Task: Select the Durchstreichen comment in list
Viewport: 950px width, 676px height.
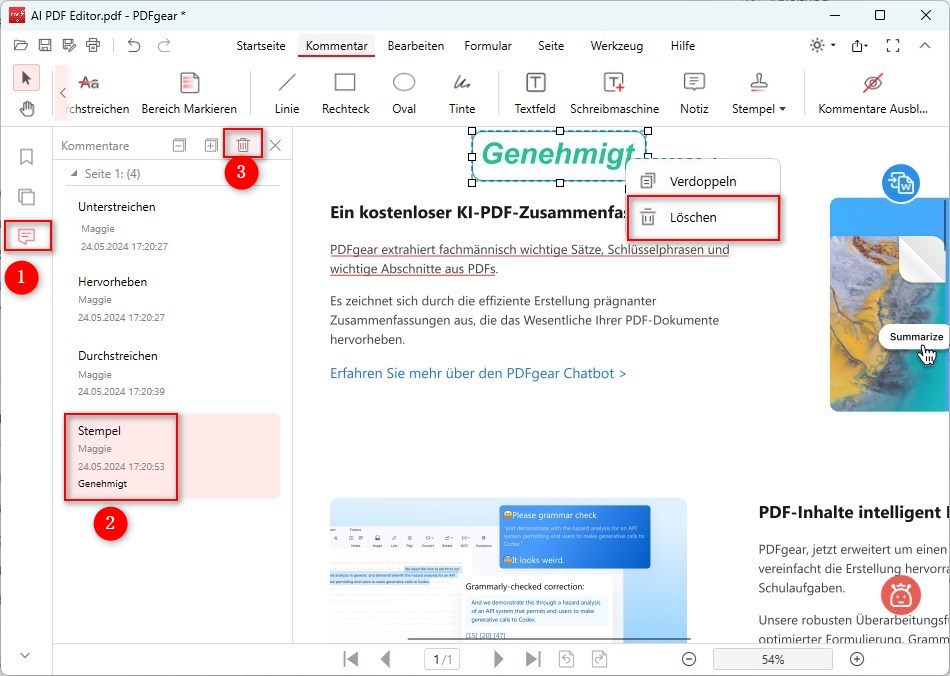Action: click(172, 373)
